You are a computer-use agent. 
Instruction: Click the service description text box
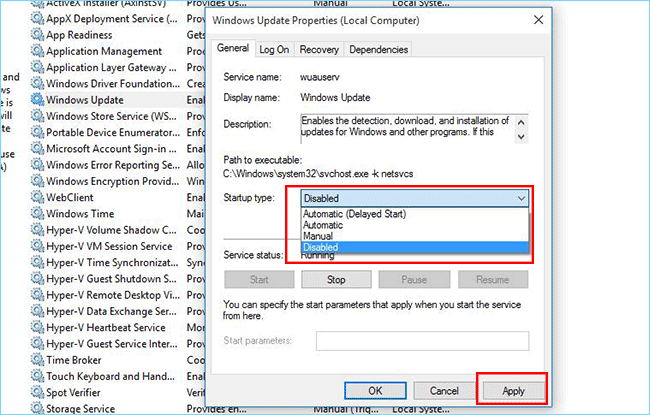tap(414, 129)
